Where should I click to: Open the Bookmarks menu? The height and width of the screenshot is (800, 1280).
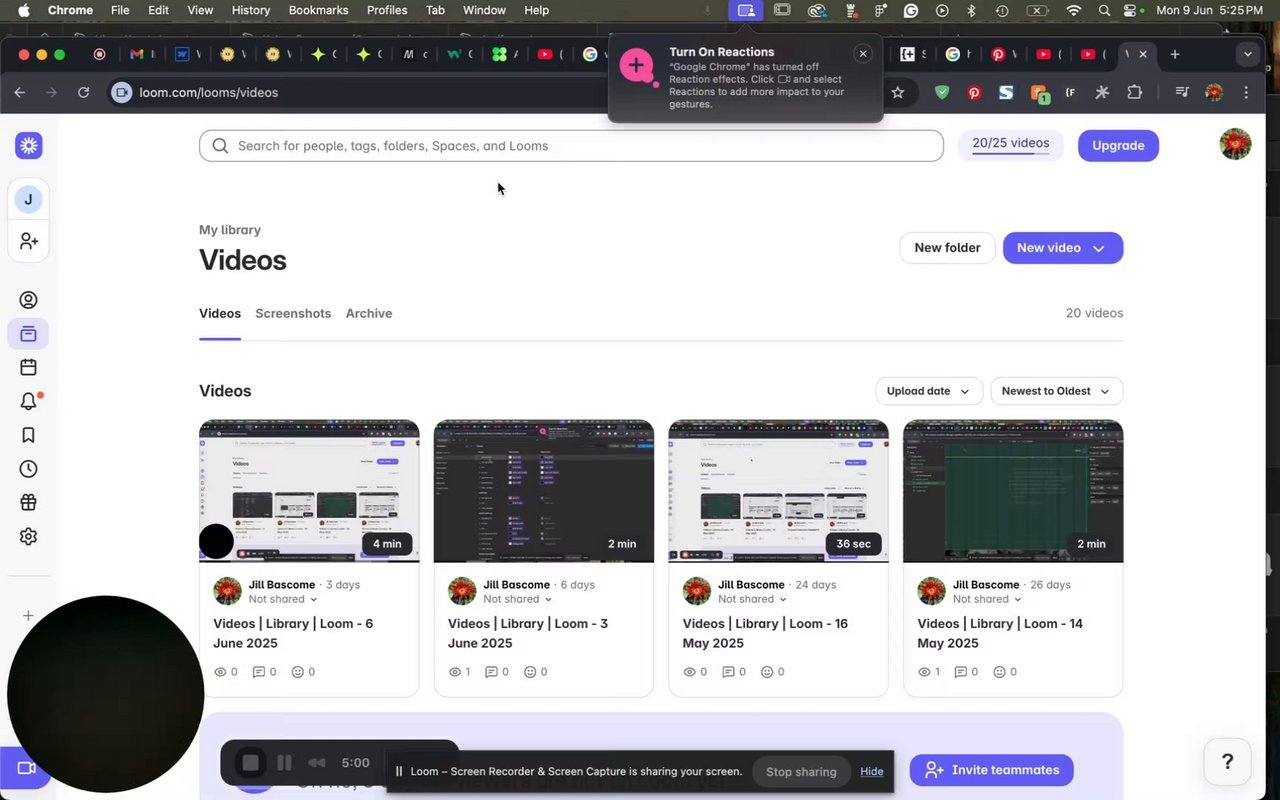(318, 10)
